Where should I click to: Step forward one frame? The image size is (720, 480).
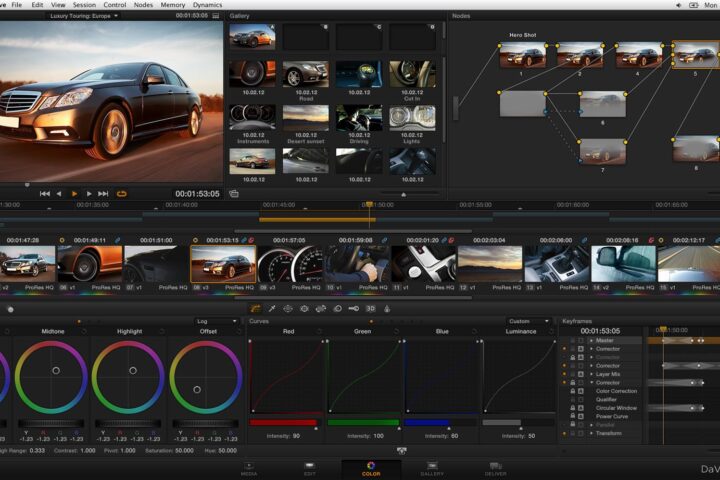click(x=89, y=194)
